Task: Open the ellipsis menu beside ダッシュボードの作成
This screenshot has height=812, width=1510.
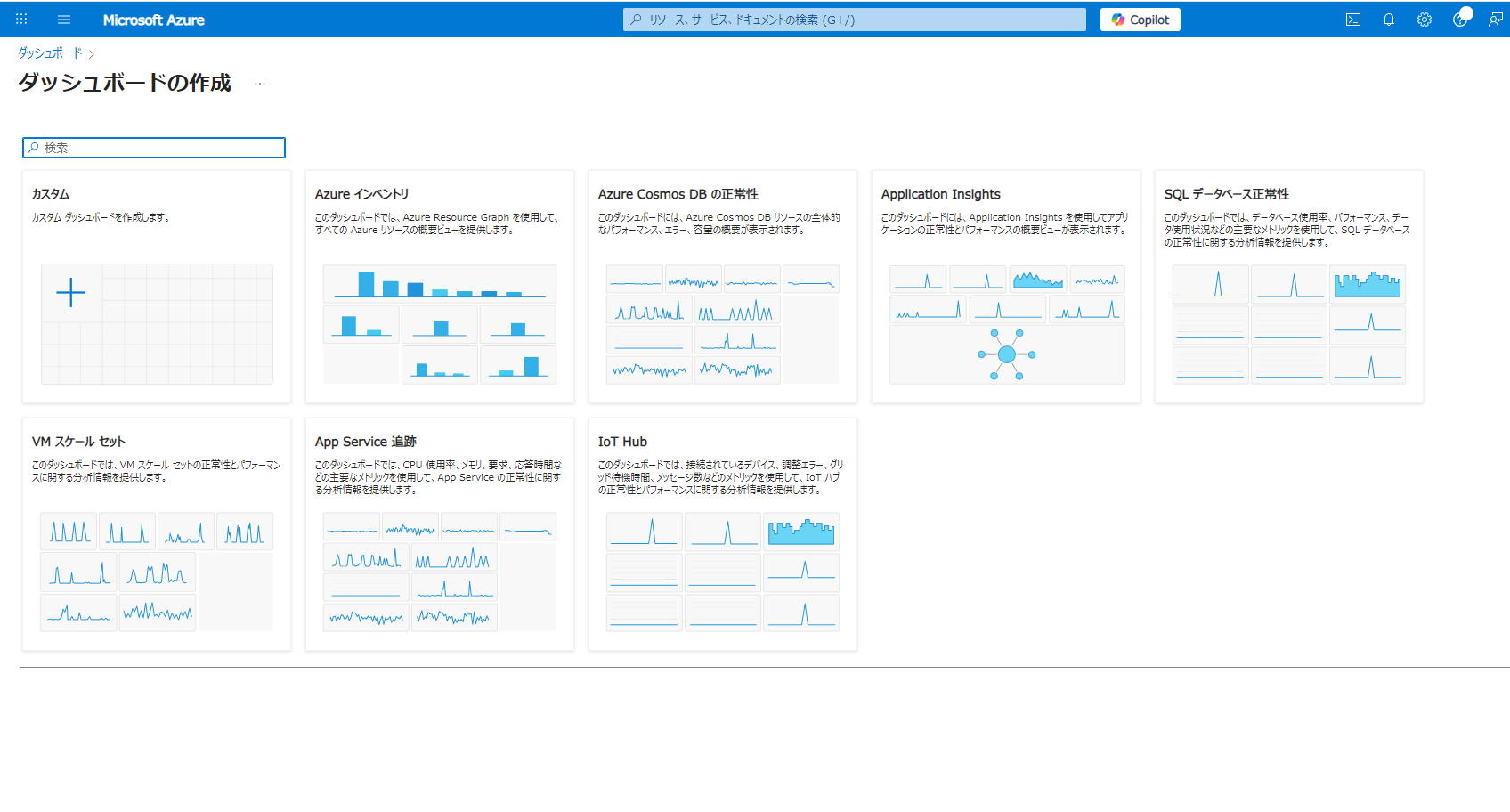Action: [260, 84]
